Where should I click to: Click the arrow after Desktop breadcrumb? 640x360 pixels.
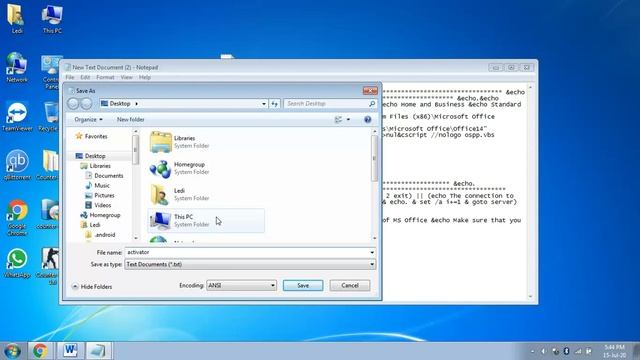(x=136, y=104)
